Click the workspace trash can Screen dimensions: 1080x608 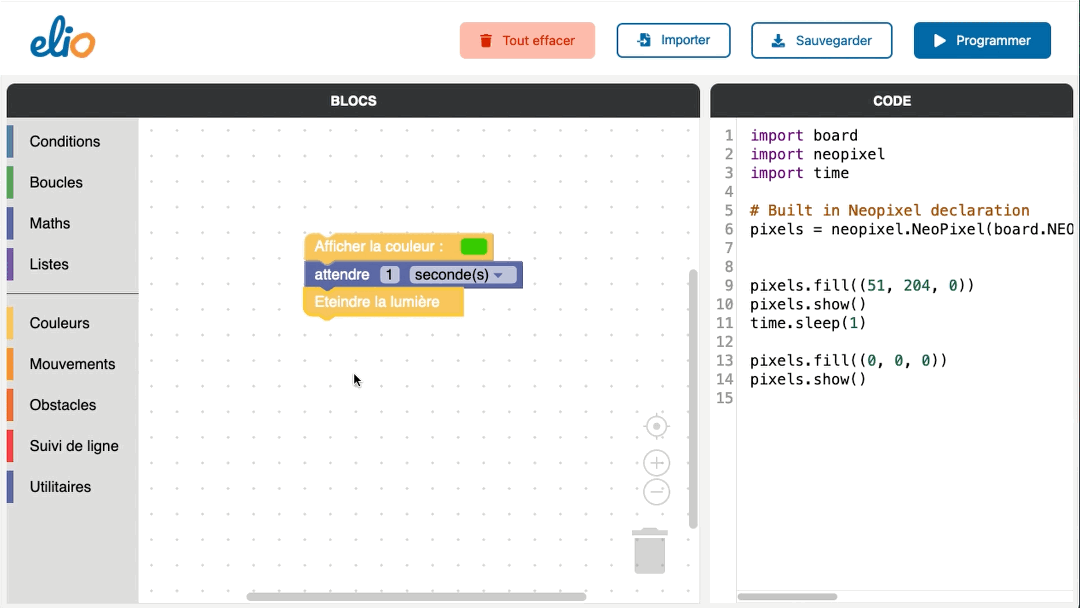tap(650, 551)
